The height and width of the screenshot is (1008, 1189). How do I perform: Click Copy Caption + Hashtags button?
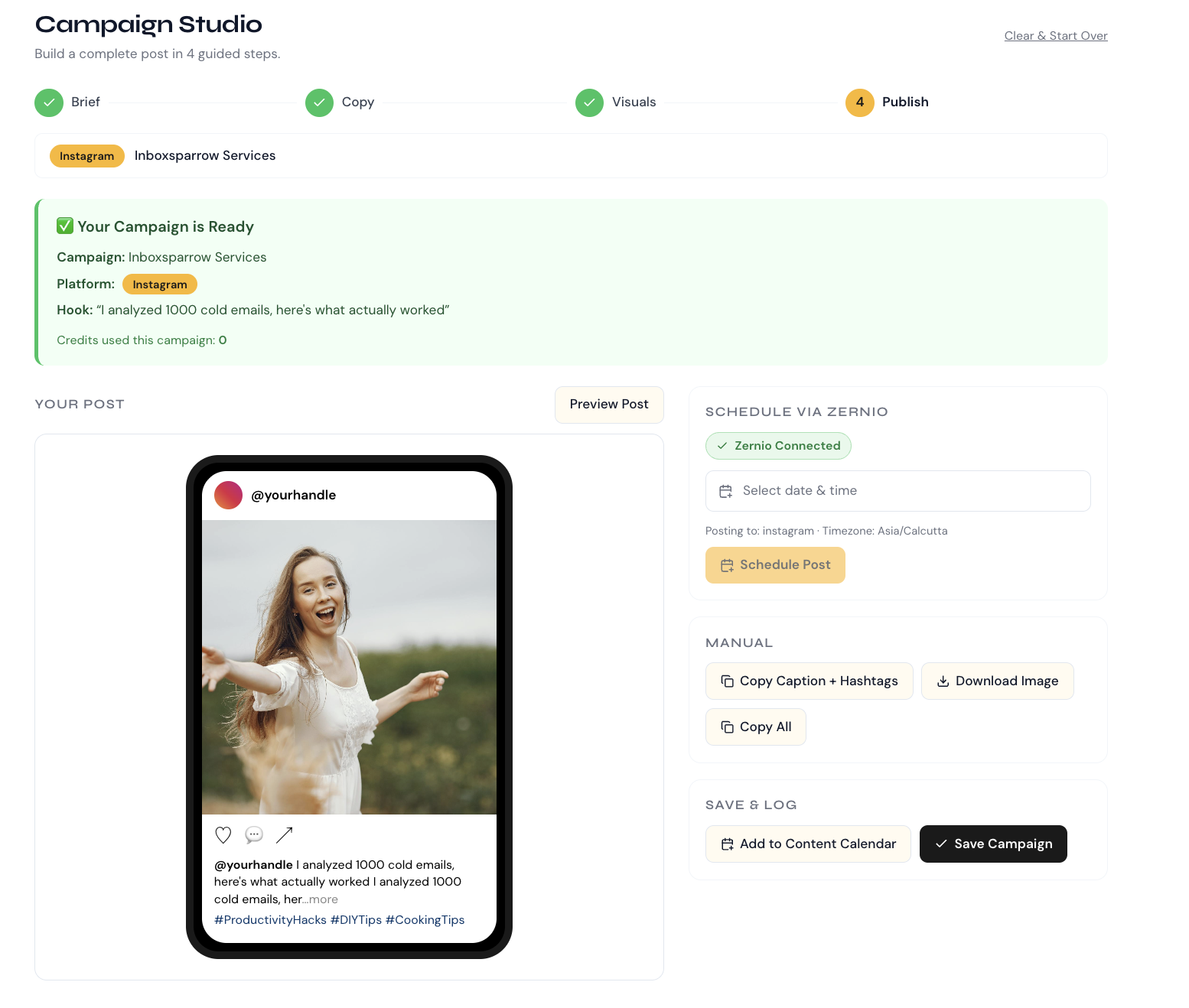pos(809,681)
